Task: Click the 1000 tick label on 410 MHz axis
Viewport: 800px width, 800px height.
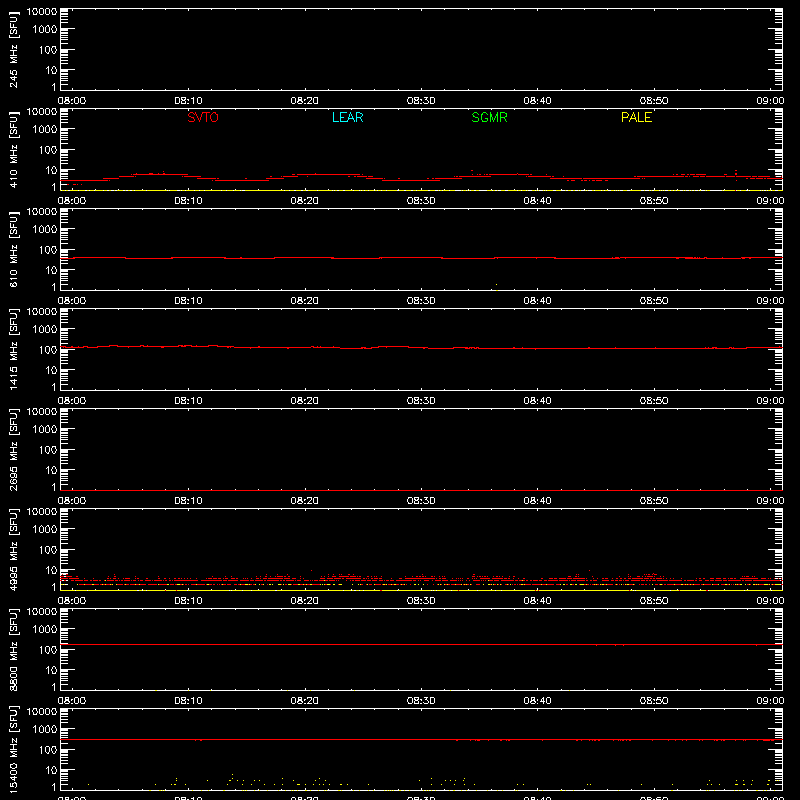Action: click(x=45, y=130)
